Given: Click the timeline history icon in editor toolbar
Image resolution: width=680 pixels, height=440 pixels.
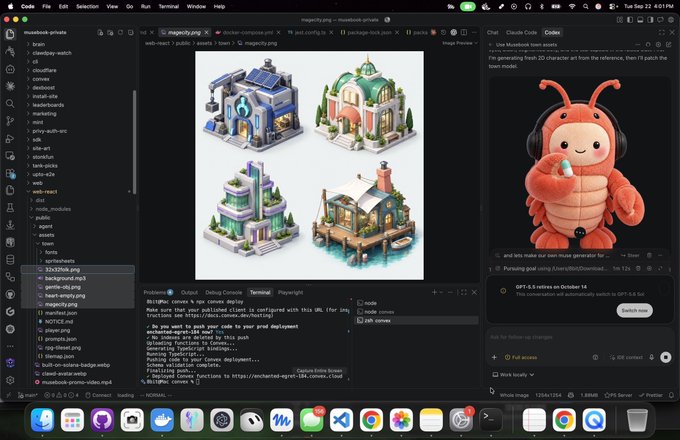Looking at the screenshot, I should [443, 33].
